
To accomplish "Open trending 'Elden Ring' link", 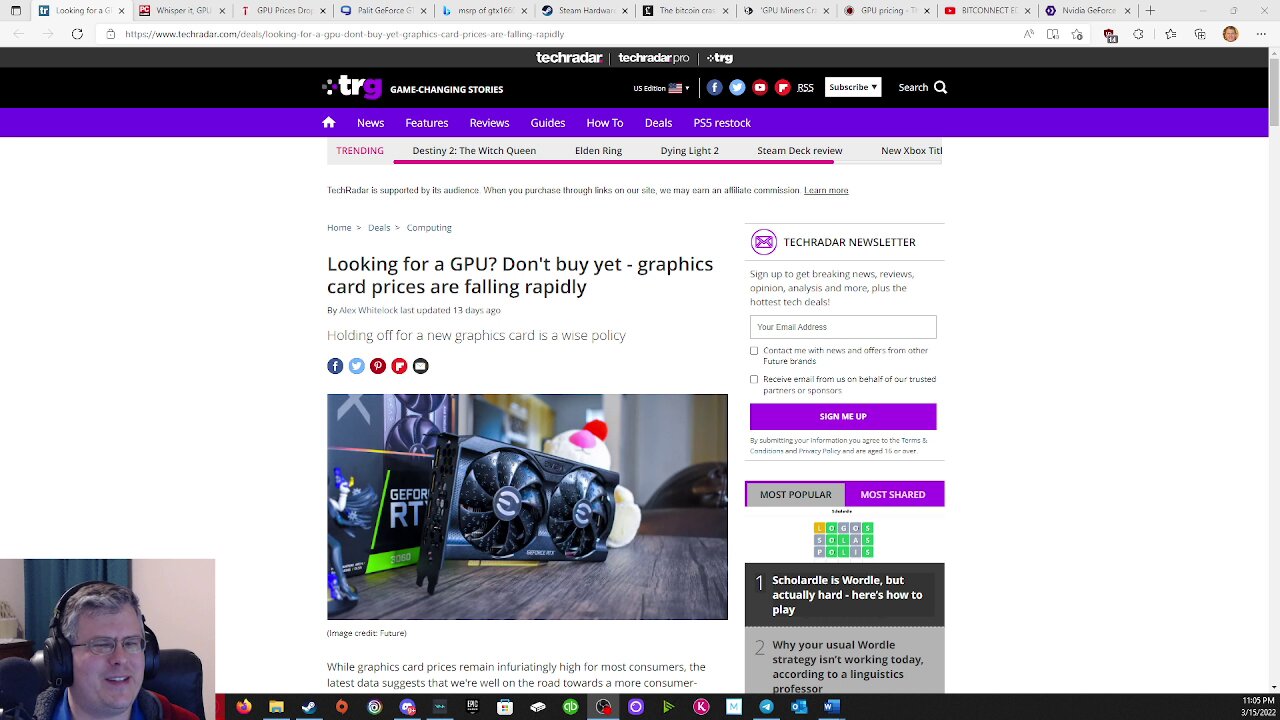I will pyautogui.click(x=598, y=150).
